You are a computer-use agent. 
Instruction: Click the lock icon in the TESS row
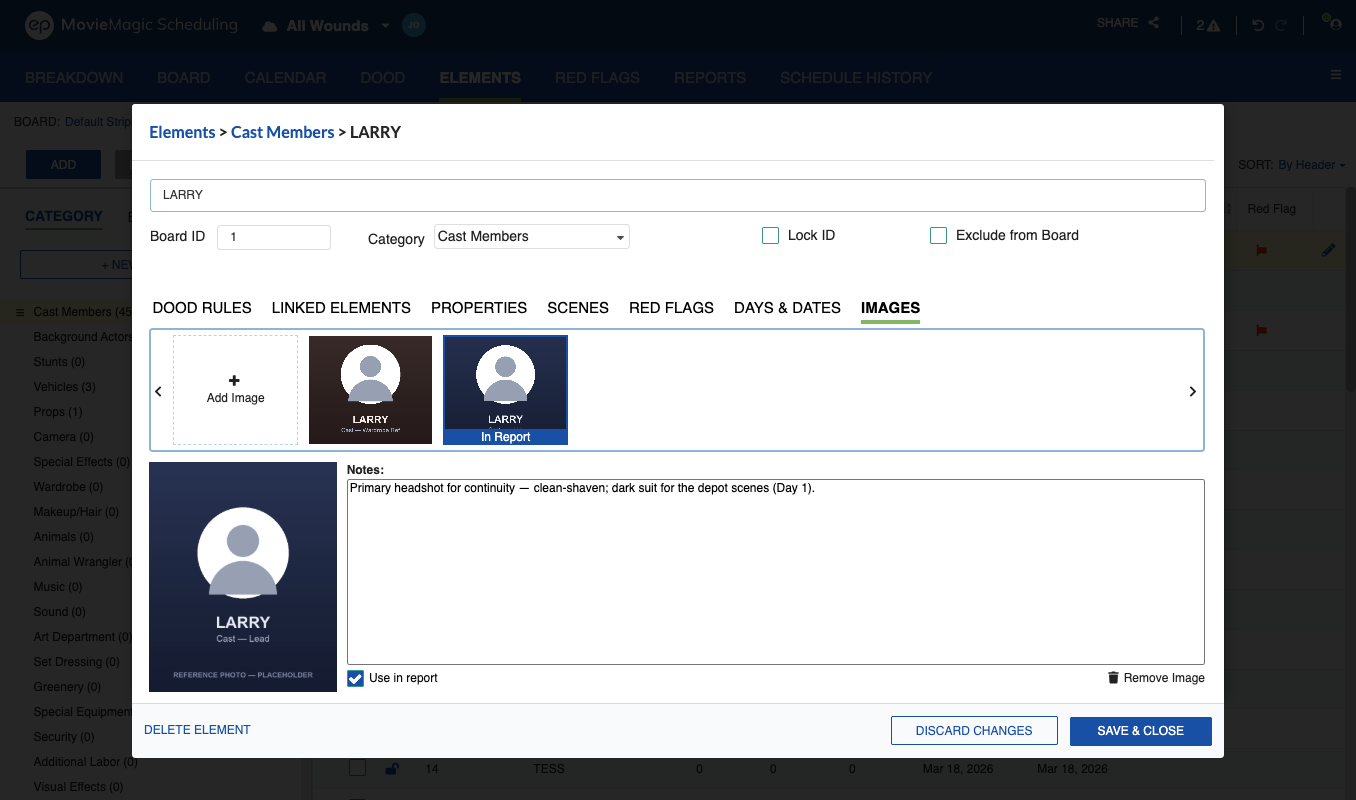point(392,769)
